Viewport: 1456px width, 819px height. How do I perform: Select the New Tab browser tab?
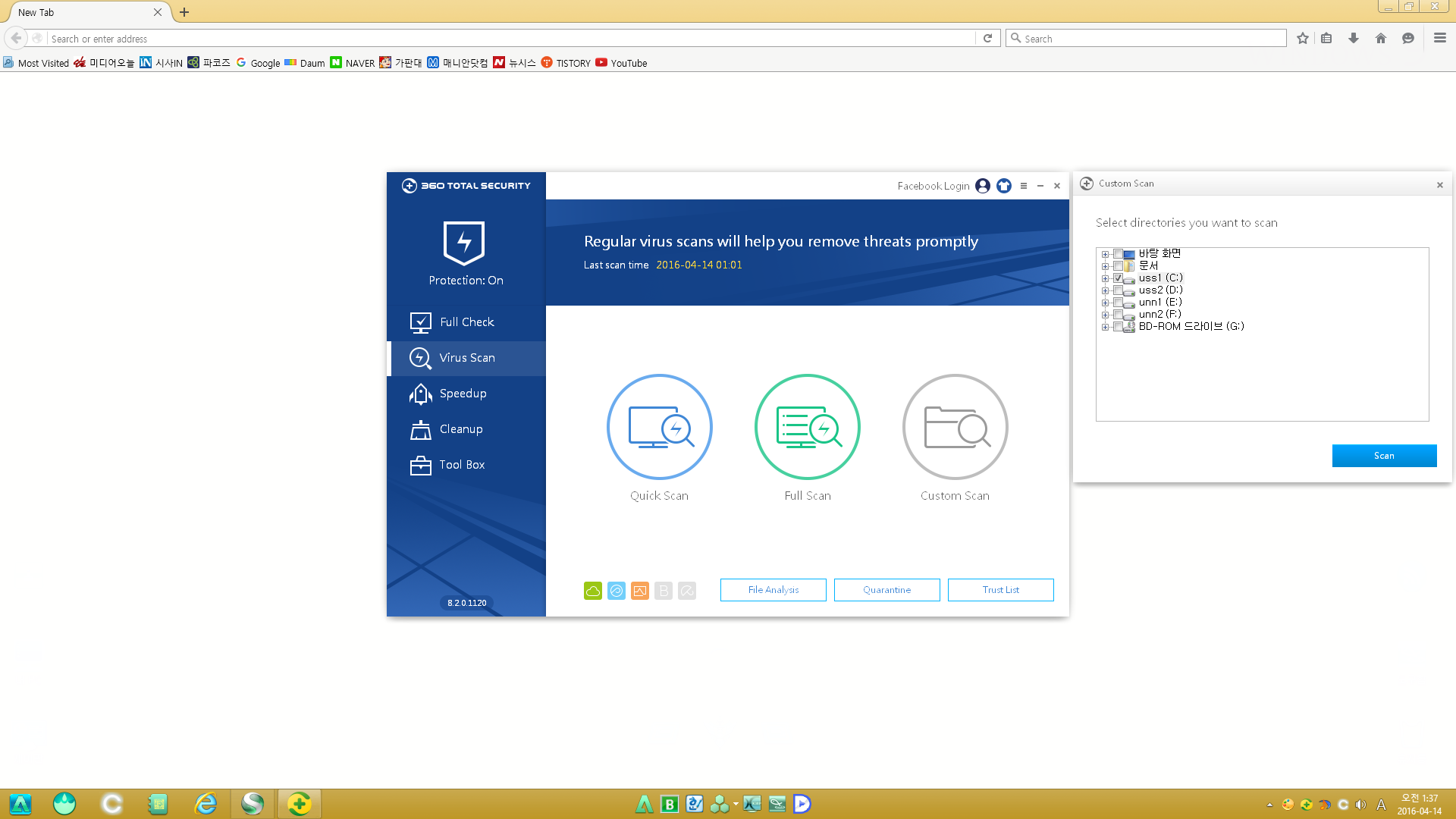(x=87, y=12)
